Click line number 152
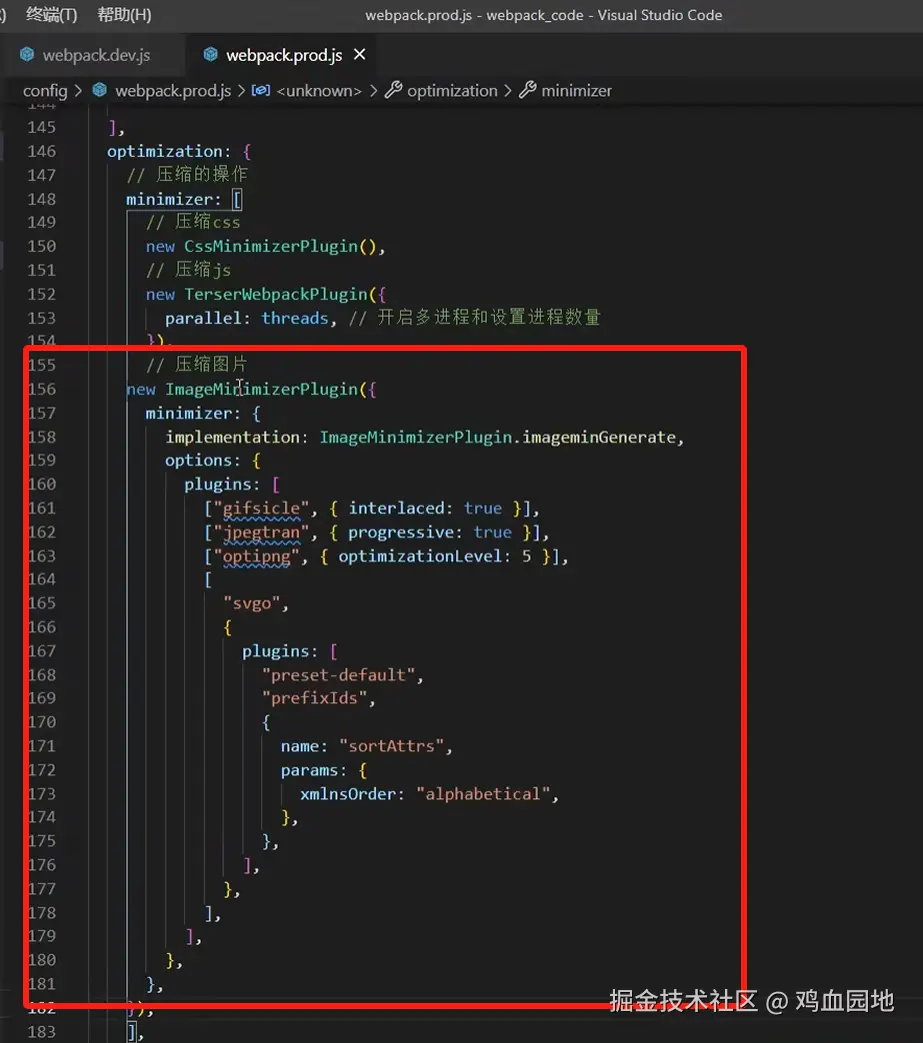The width and height of the screenshot is (923, 1043). (41, 294)
